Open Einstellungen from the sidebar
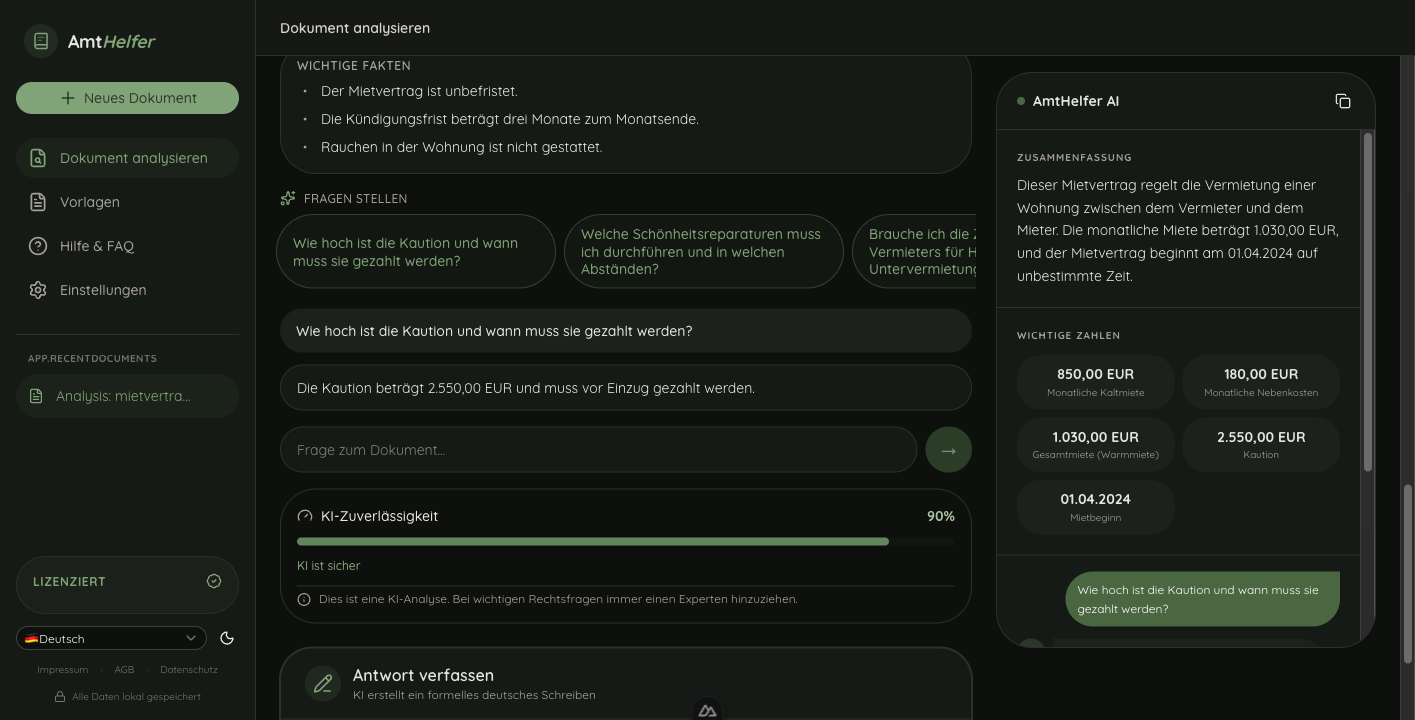Image resolution: width=1415 pixels, height=720 pixels. [x=102, y=290]
